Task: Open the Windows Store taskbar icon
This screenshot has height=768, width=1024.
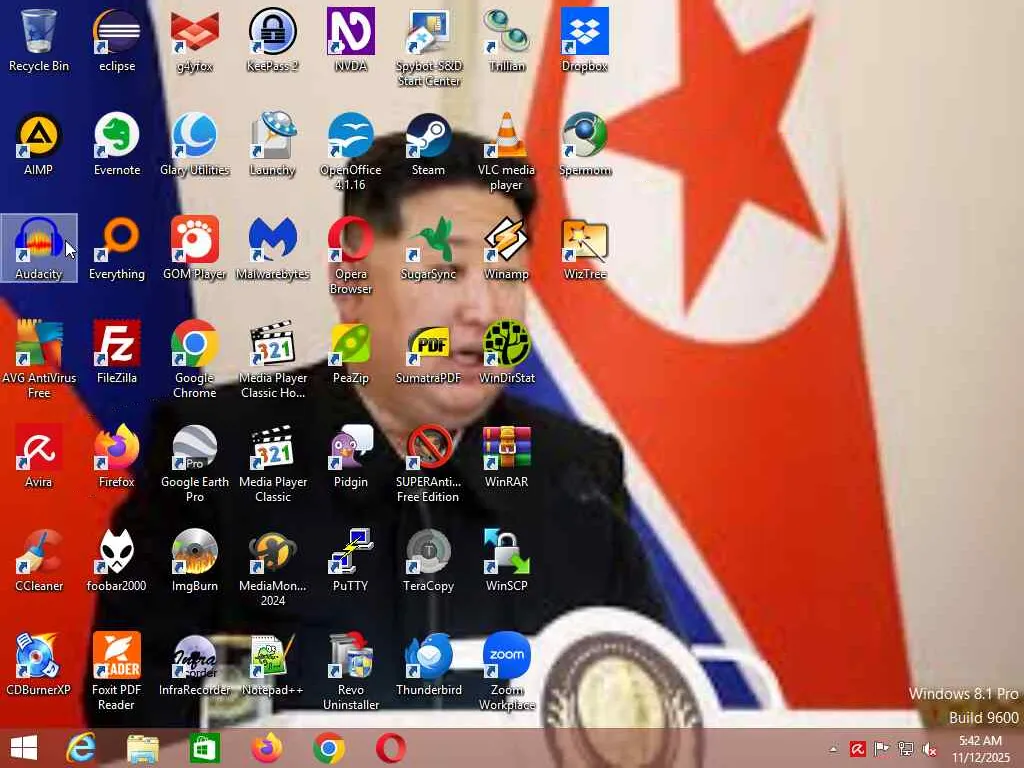Action: pyautogui.click(x=204, y=748)
